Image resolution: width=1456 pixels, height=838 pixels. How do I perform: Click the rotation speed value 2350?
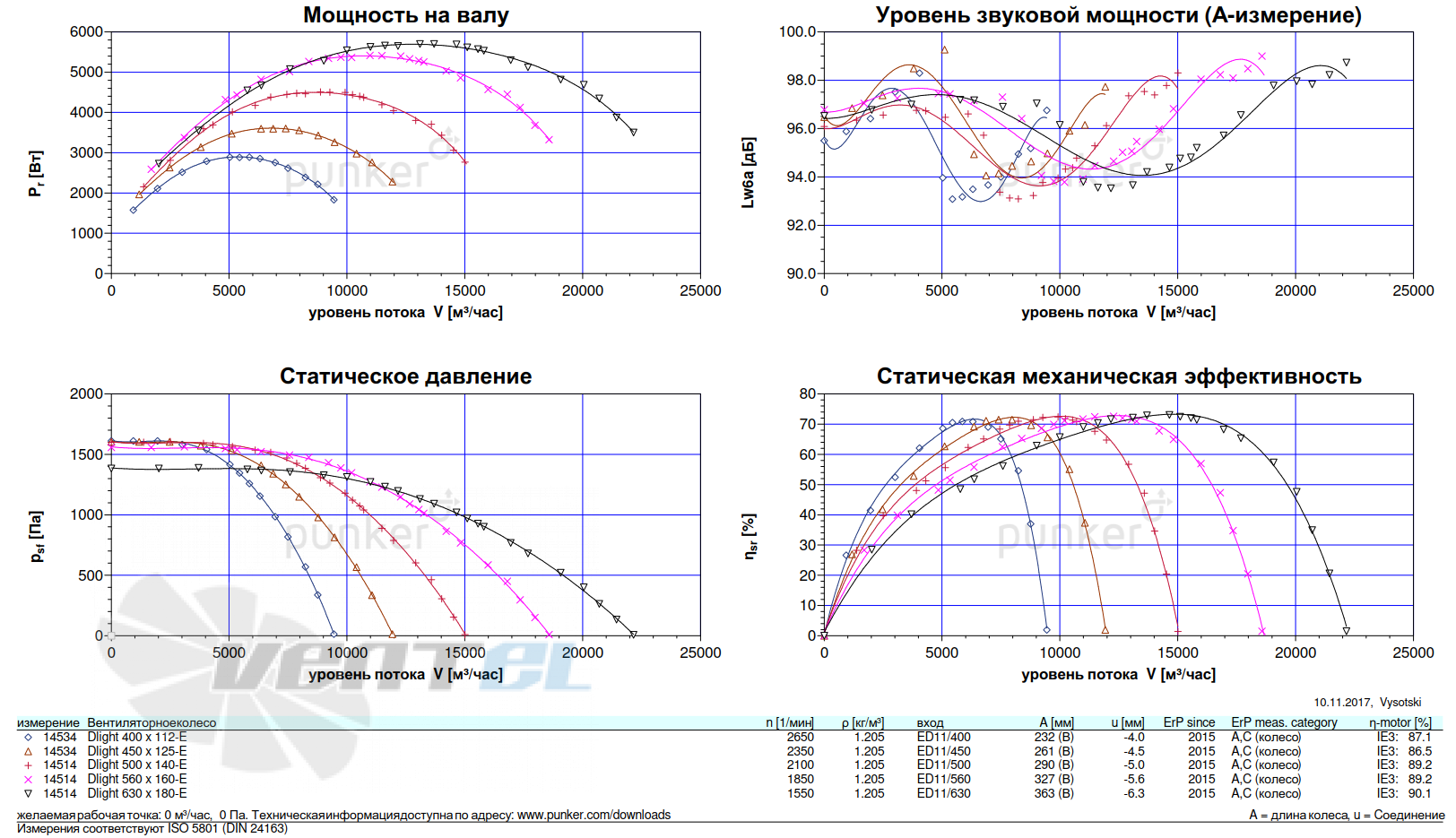point(801,752)
